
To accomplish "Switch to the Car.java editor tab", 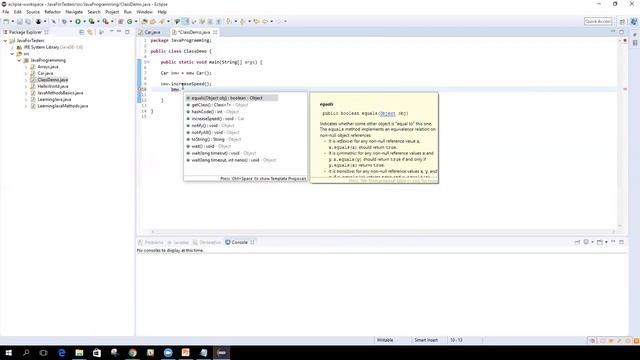I will point(152,32).
